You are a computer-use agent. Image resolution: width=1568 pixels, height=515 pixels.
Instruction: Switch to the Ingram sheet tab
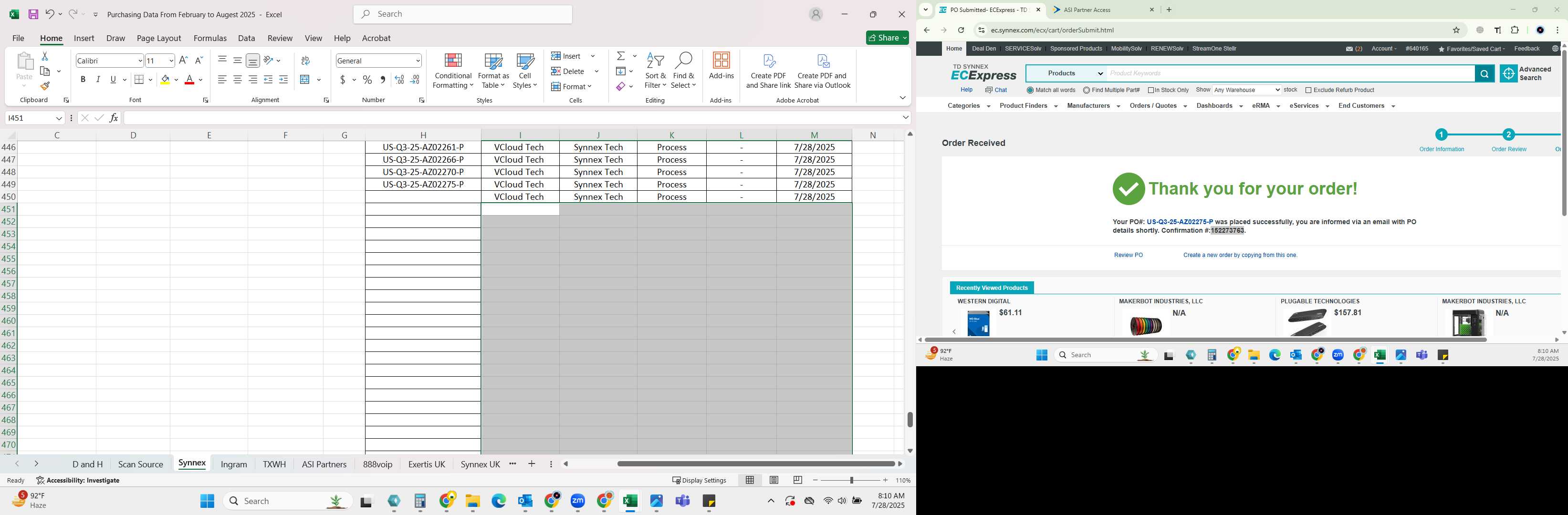[x=234, y=464]
